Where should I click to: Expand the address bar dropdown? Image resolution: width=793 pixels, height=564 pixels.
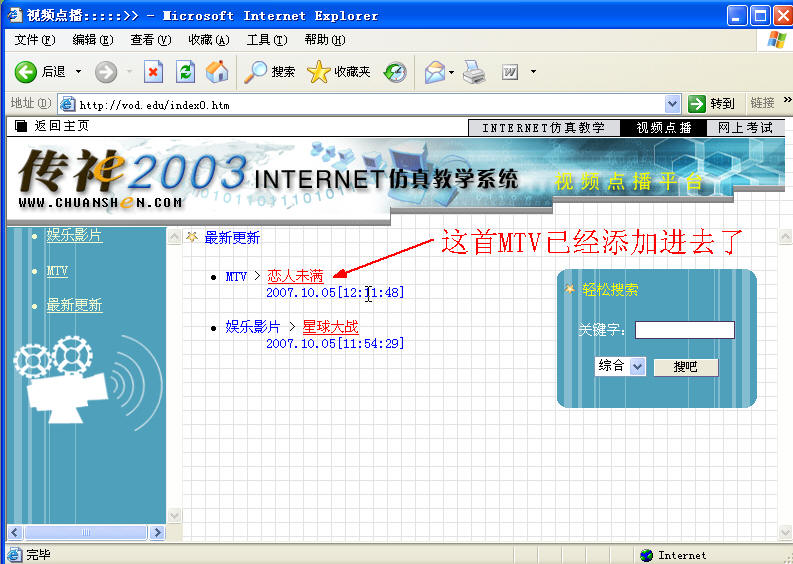point(673,104)
